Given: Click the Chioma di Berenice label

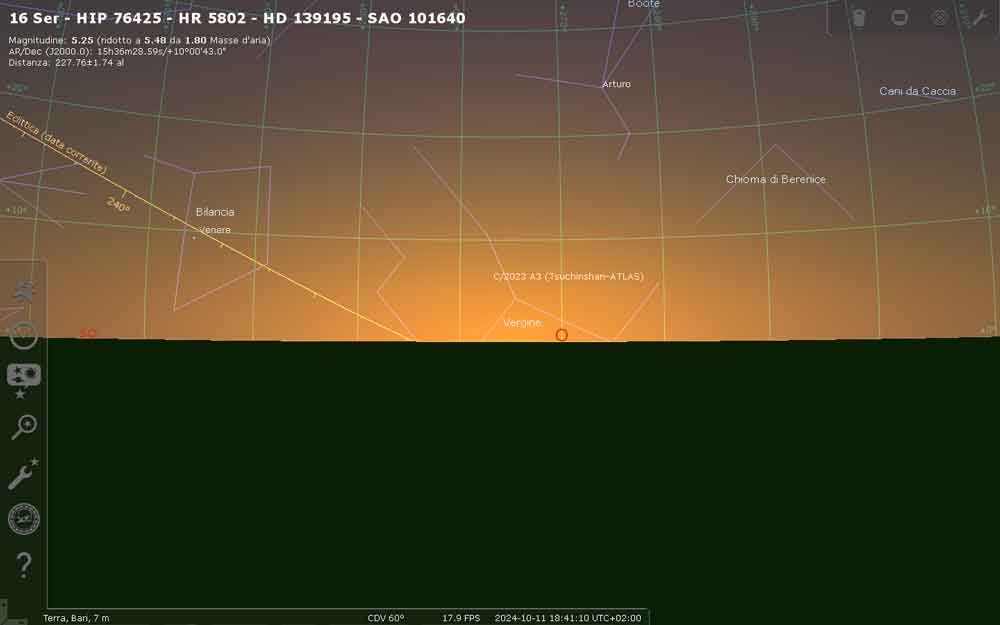Looking at the screenshot, I should [775, 179].
